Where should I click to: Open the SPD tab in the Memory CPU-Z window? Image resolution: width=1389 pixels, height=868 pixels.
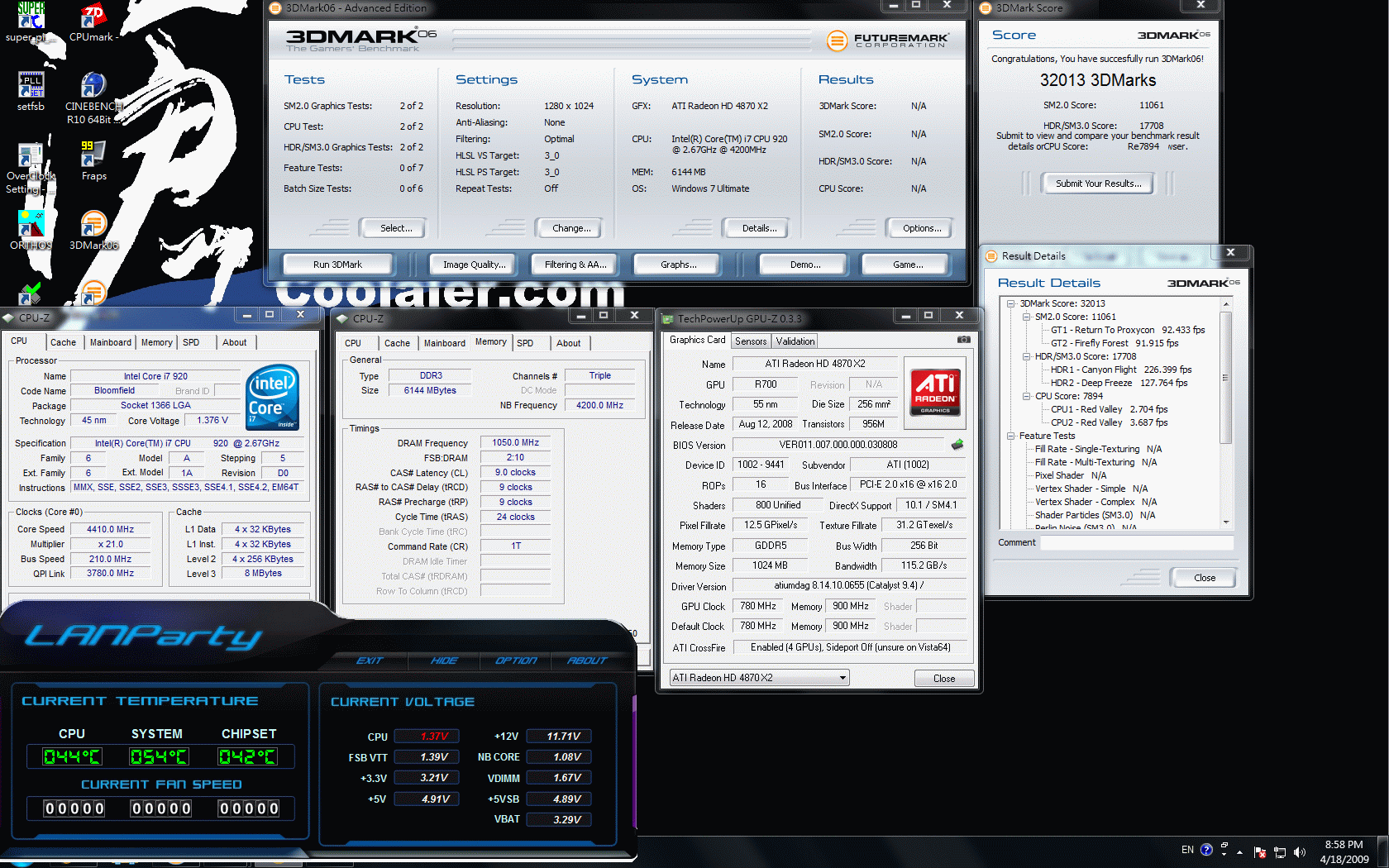pyautogui.click(x=525, y=343)
